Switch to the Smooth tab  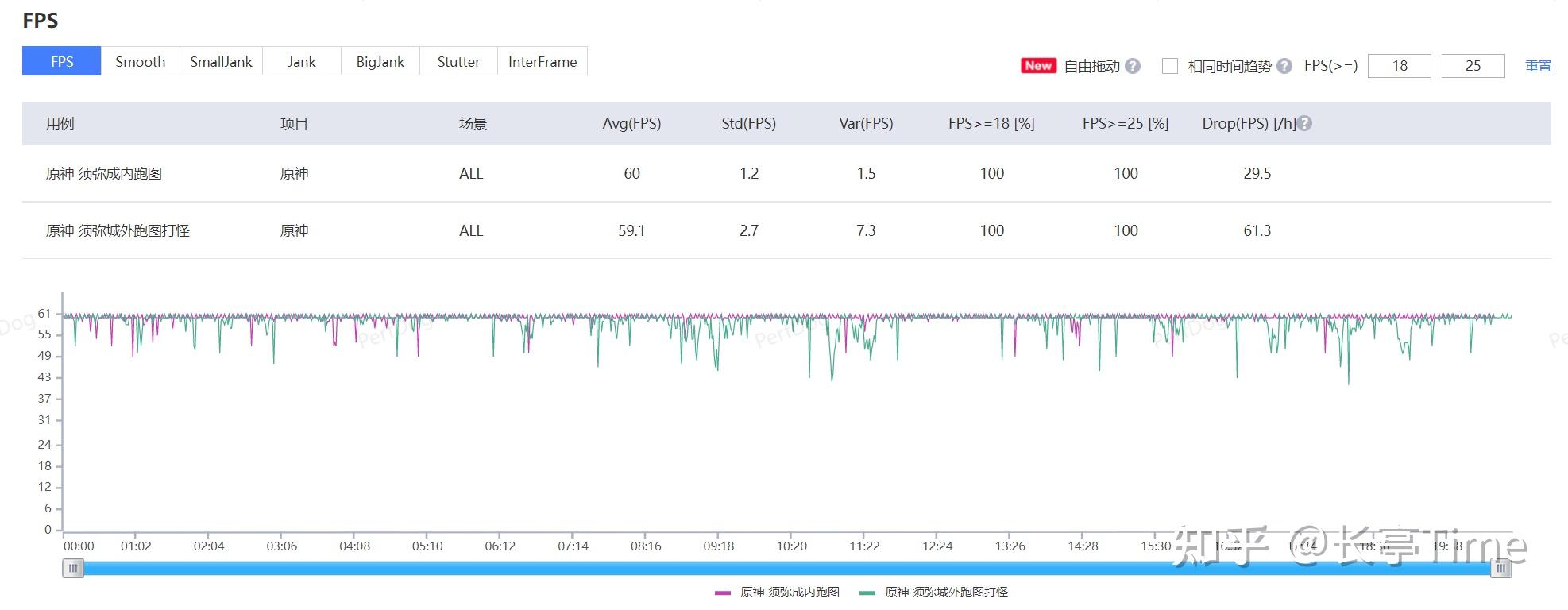coord(140,61)
